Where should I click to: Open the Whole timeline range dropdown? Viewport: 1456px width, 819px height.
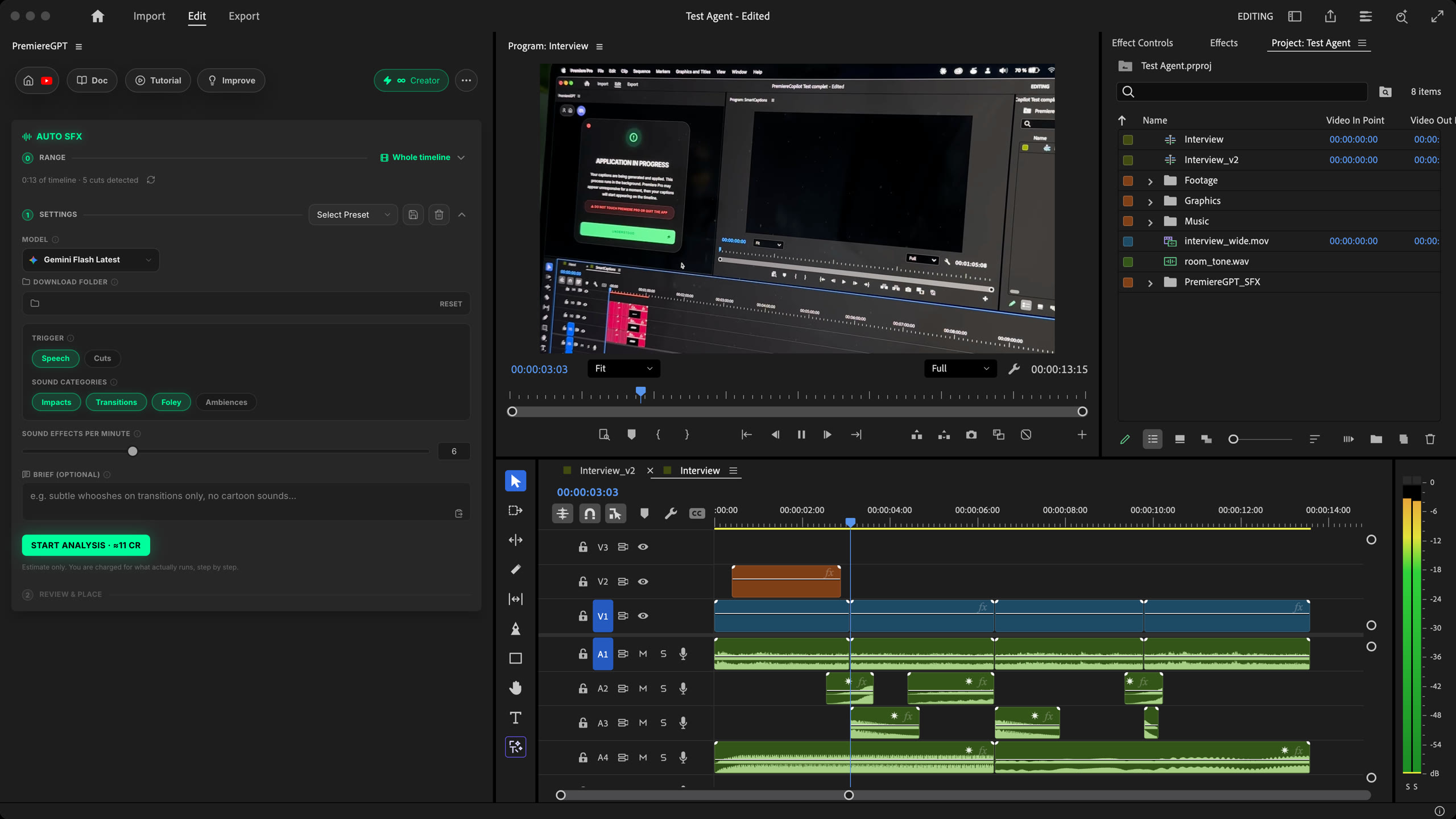click(423, 157)
